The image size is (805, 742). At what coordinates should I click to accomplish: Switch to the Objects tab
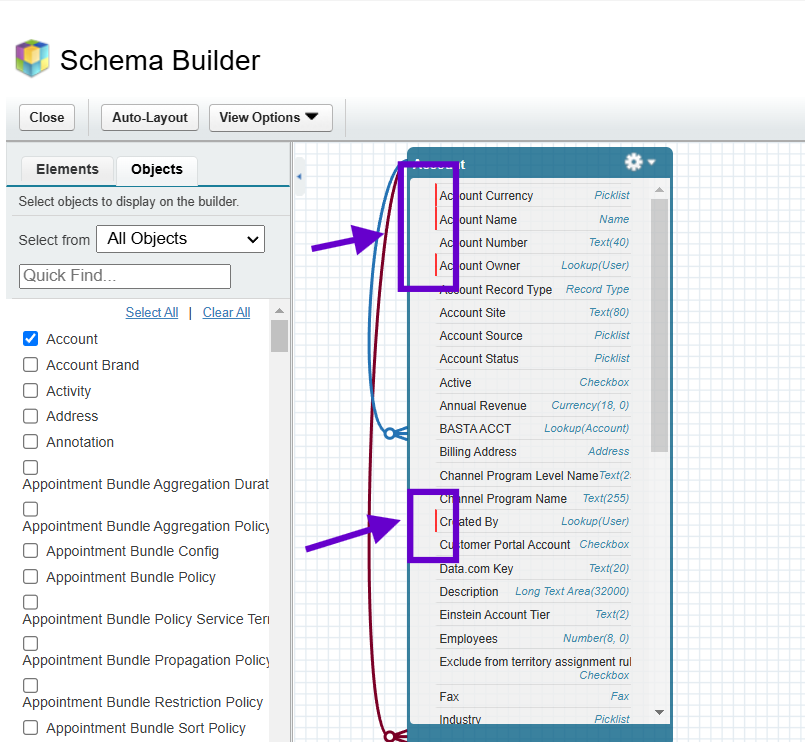(157, 169)
